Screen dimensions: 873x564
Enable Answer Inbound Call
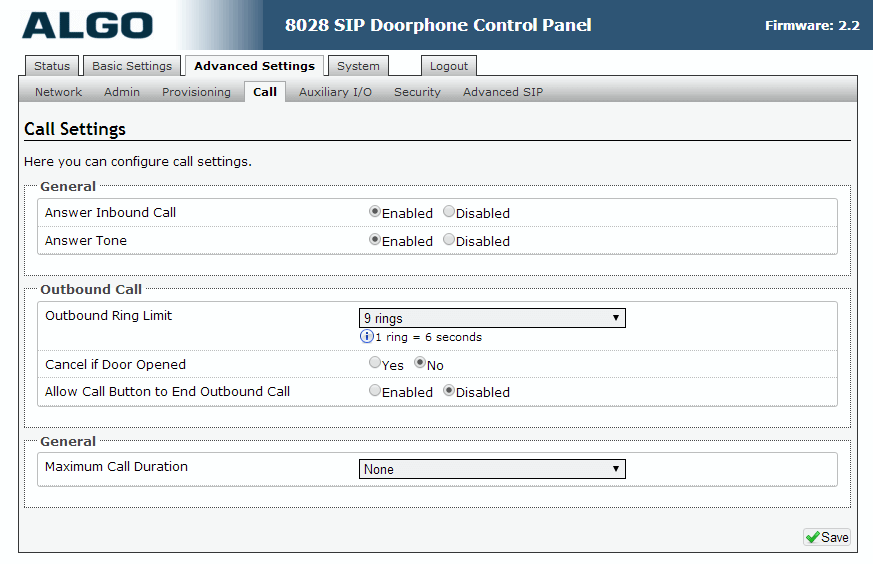click(375, 212)
